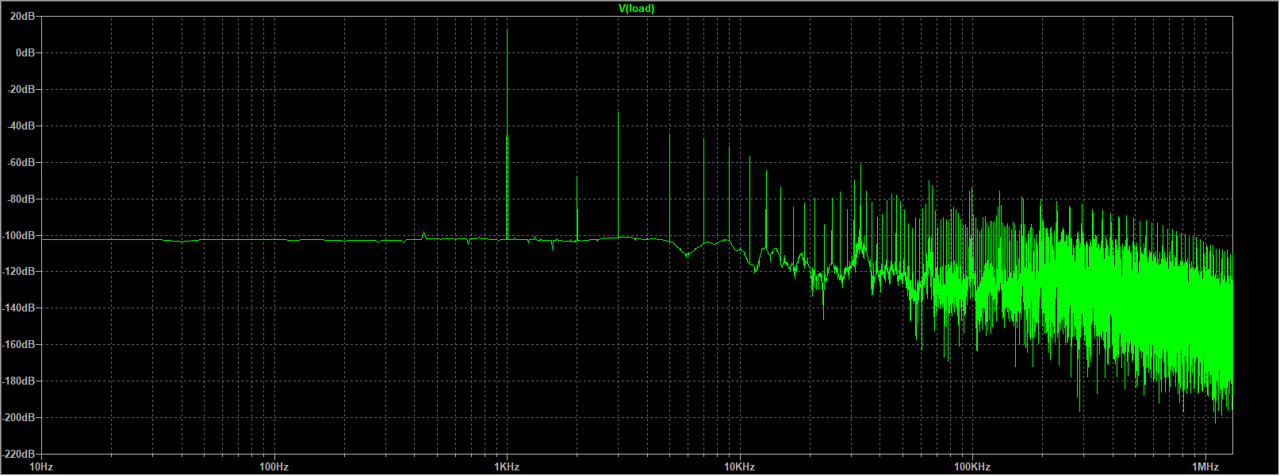Click the -60dB vertical axis label

23,162
